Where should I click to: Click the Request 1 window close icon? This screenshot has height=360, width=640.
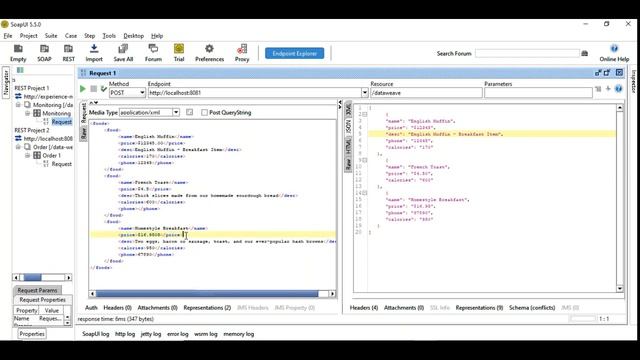[619, 73]
